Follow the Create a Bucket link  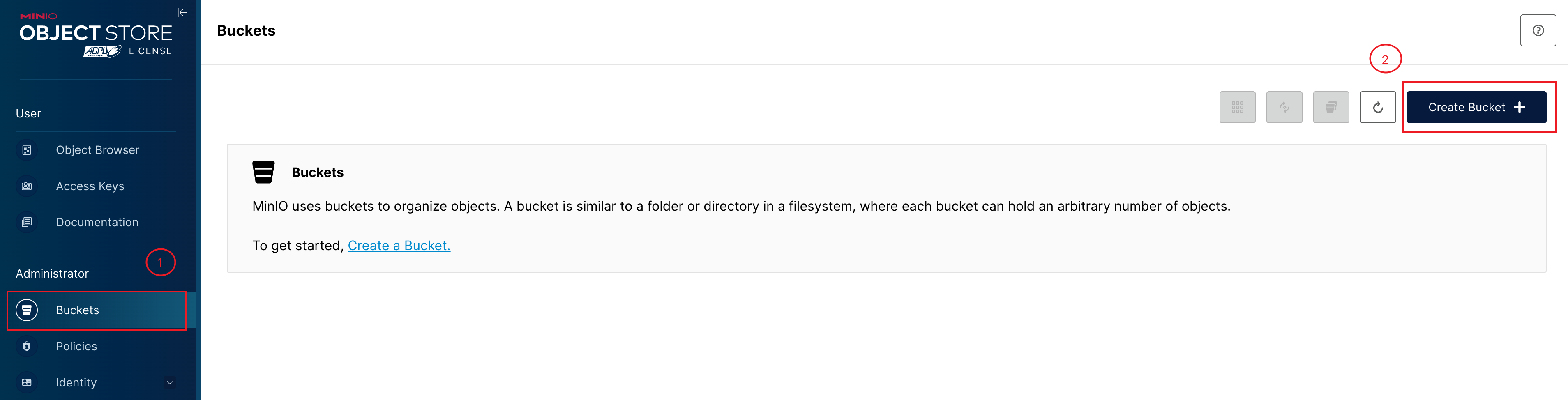399,246
